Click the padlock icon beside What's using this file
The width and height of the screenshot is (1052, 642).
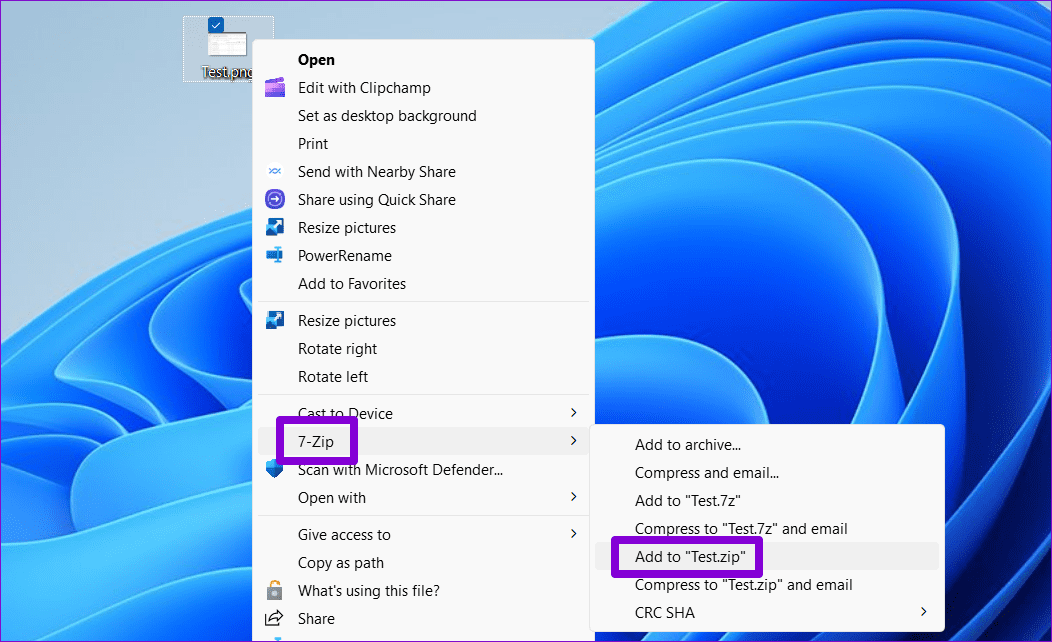275,590
